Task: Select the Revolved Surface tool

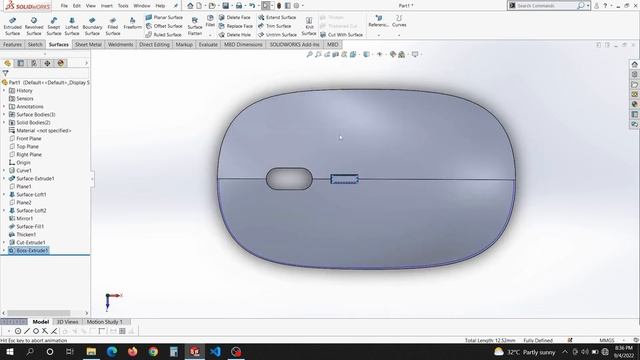Action: [34, 26]
